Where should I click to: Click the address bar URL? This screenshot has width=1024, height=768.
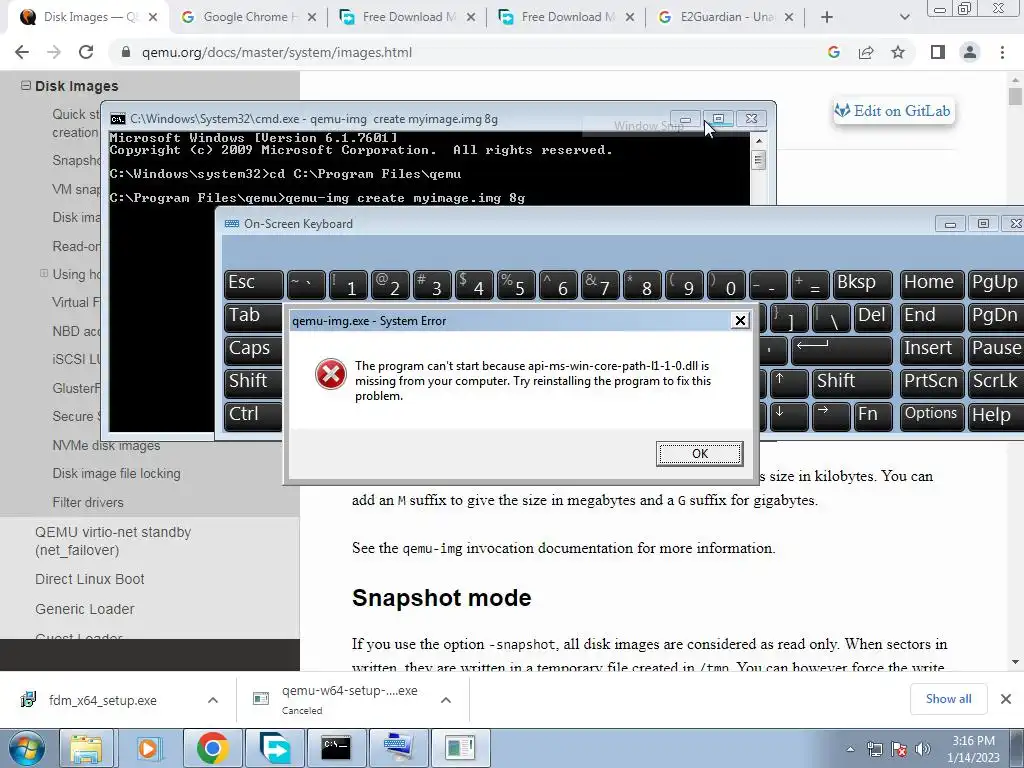pos(277,52)
